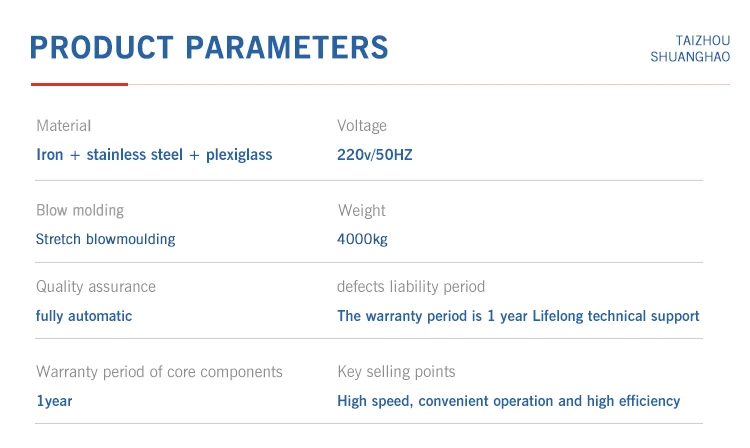Click the Iron + stainless steel + plexiglass value
This screenshot has width=750, height=448.
154,155
